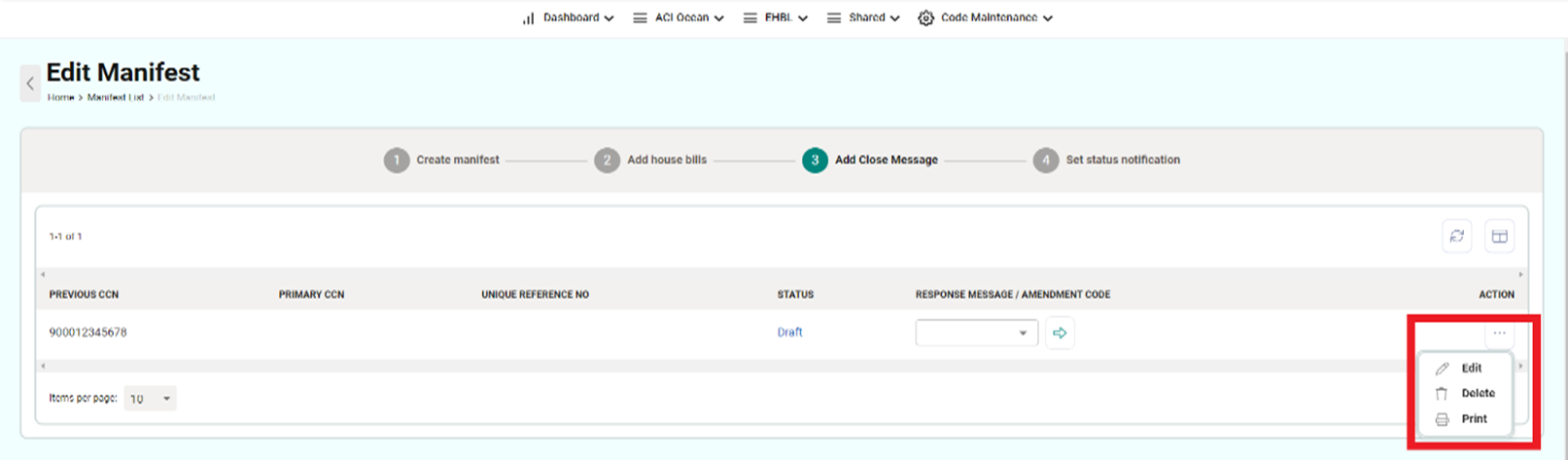Click the table's top left scroll arrow
The width and height of the screenshot is (1568, 460).
[x=43, y=274]
